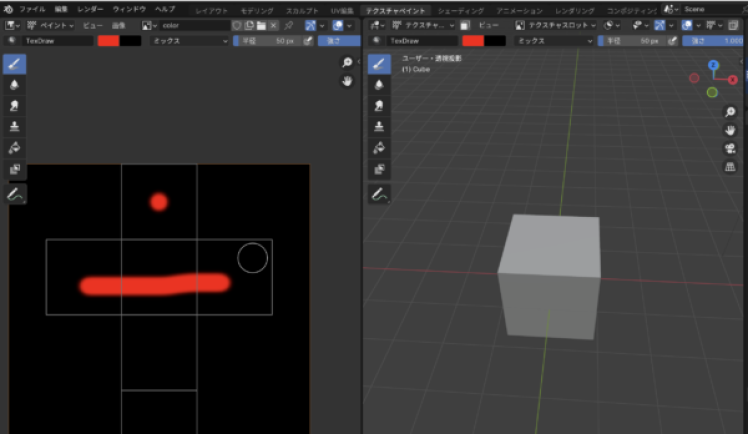This screenshot has width=748, height=434.
Task: Click the red brush color swatch in viewport
Action: (473, 41)
